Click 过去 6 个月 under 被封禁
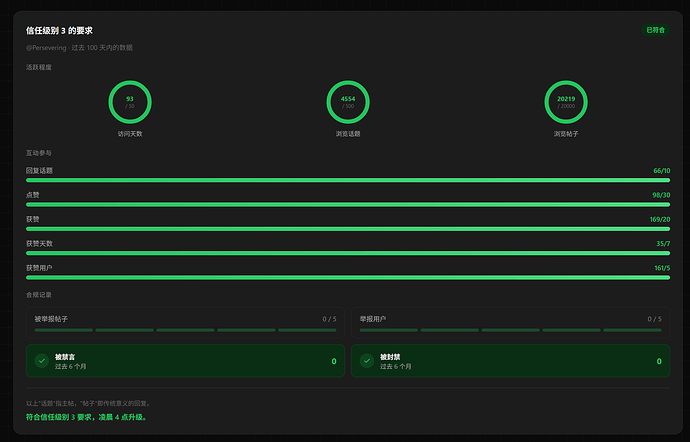Screen dimensions: 690x442 tap(396, 366)
